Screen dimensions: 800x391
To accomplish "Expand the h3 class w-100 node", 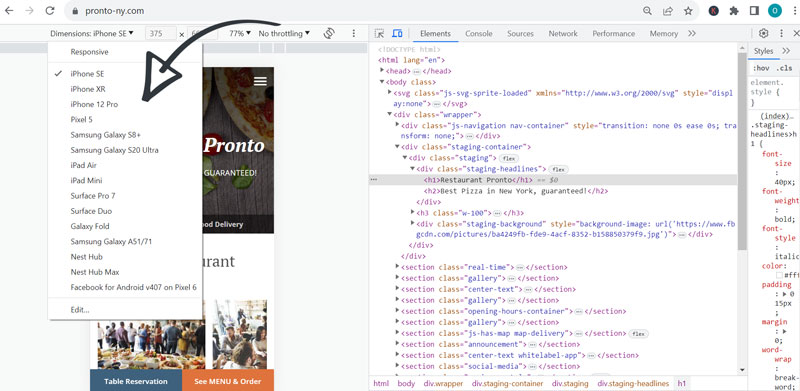I will [x=412, y=212].
